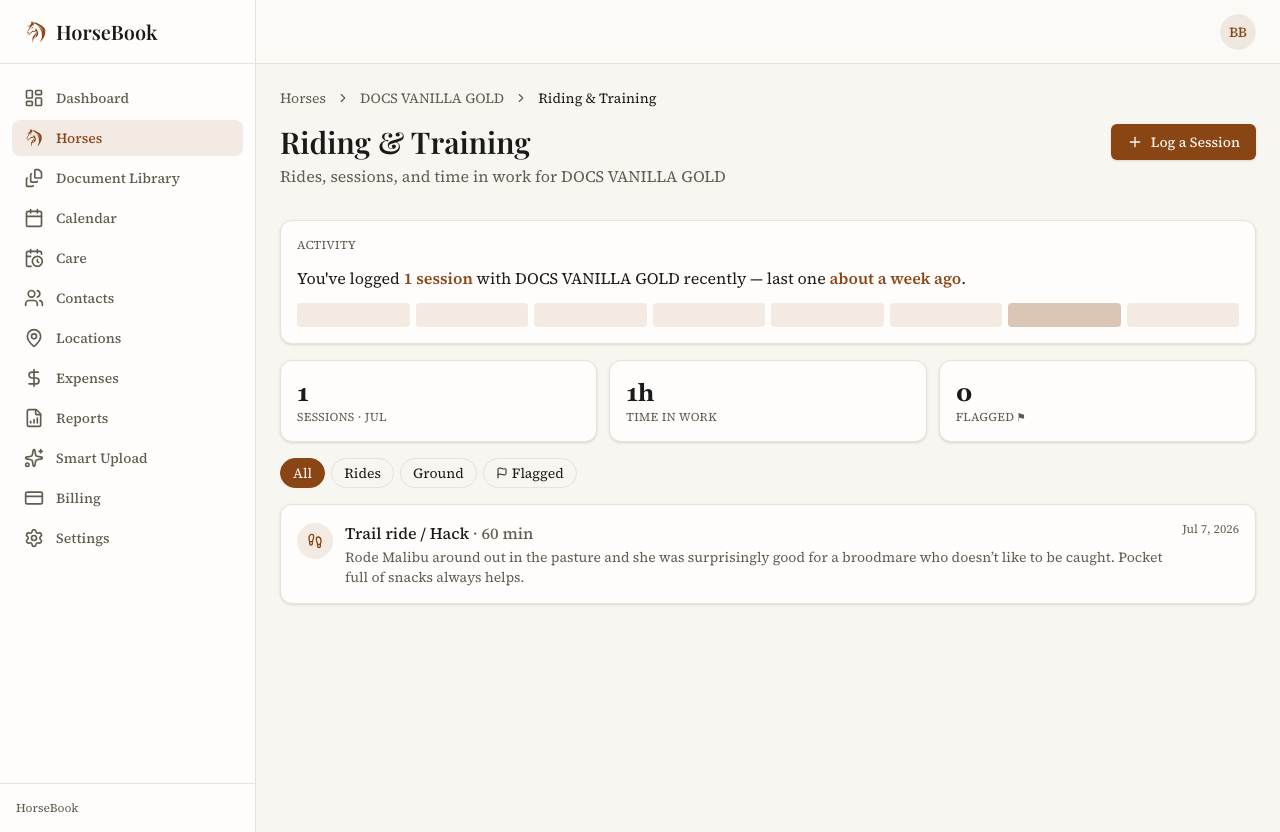Open the BB user avatar menu
1280x832 pixels.
point(1238,32)
